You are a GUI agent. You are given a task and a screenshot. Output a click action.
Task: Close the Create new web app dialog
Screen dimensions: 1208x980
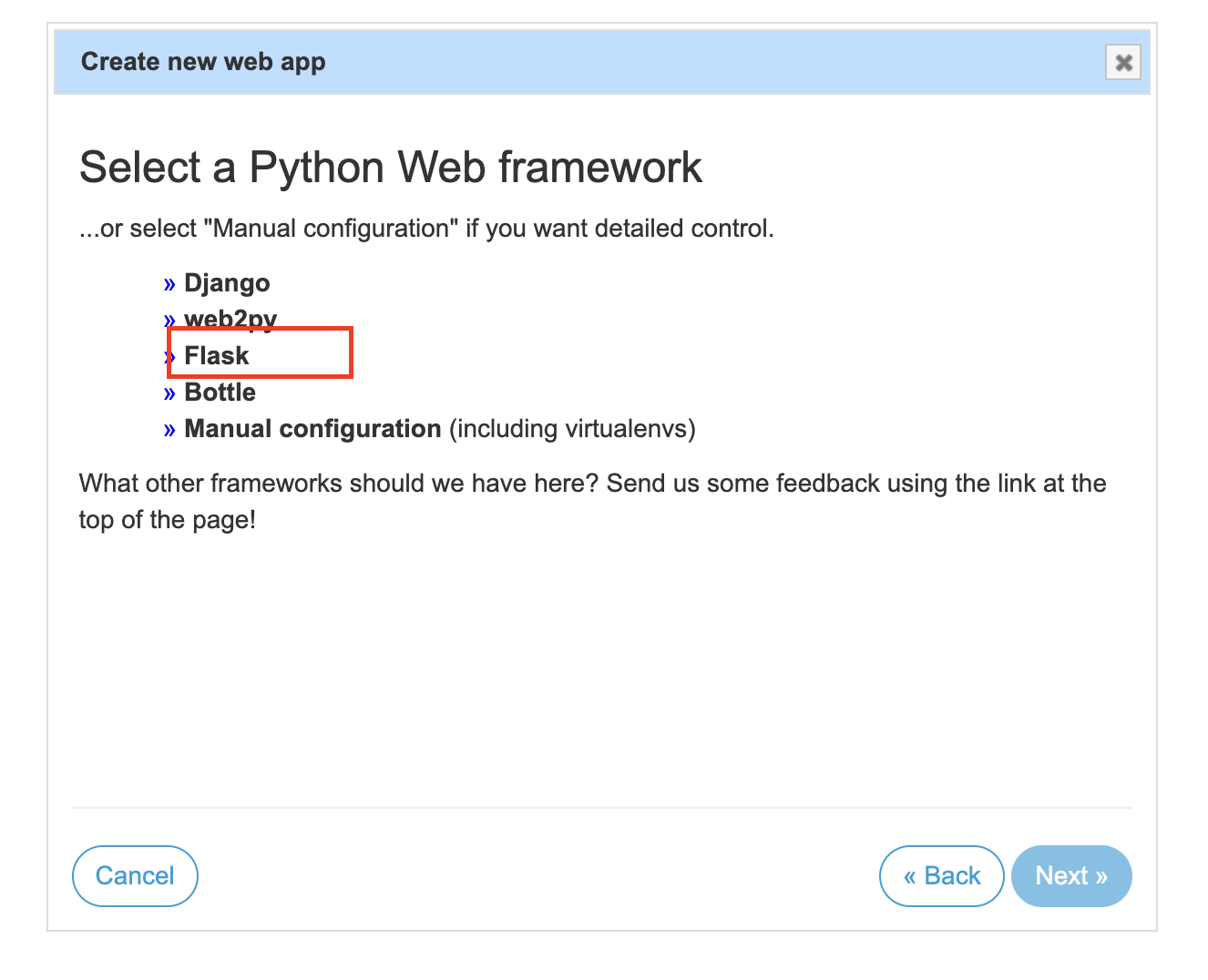click(x=1122, y=62)
